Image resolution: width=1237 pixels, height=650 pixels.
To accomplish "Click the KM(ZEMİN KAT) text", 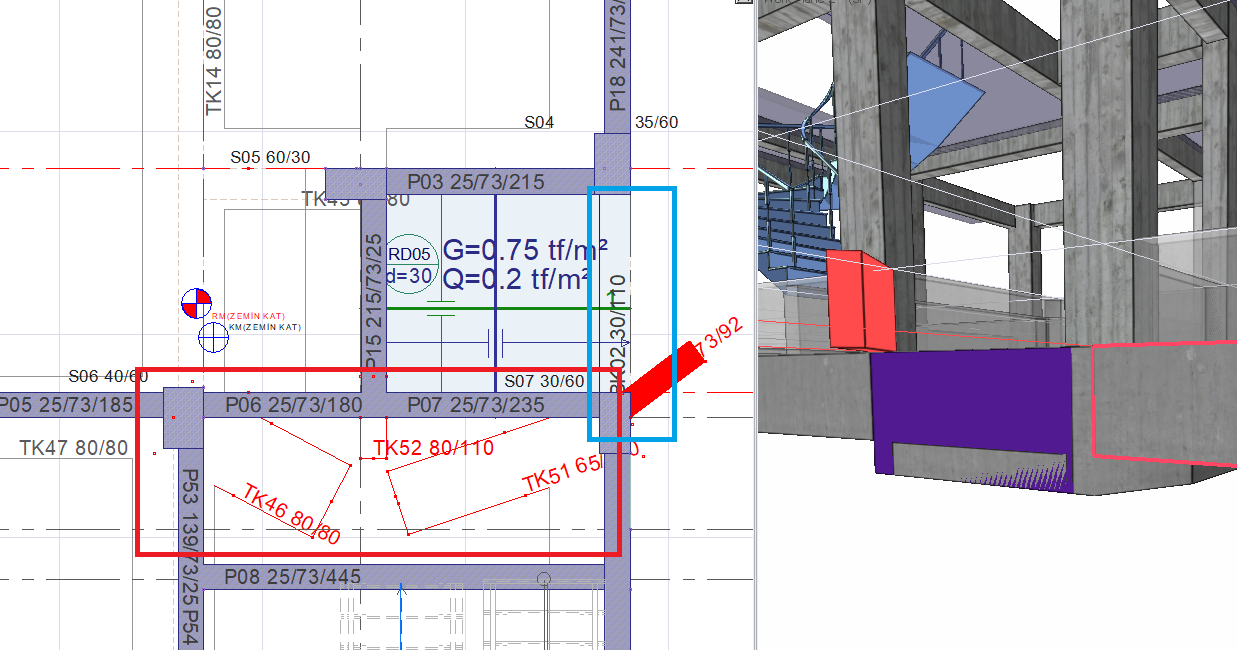I will (265, 327).
